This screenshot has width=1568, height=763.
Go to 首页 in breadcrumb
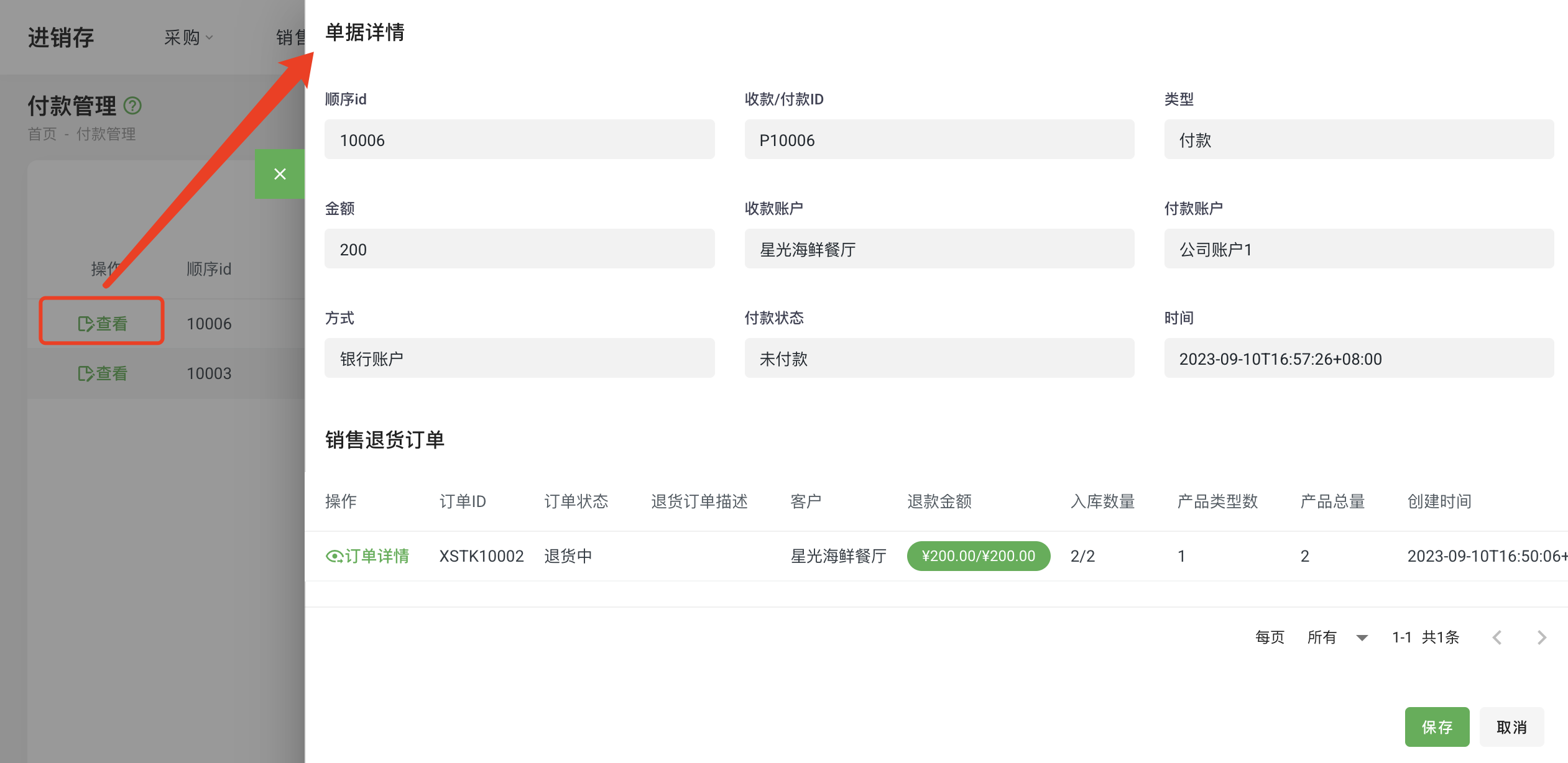tap(42, 134)
